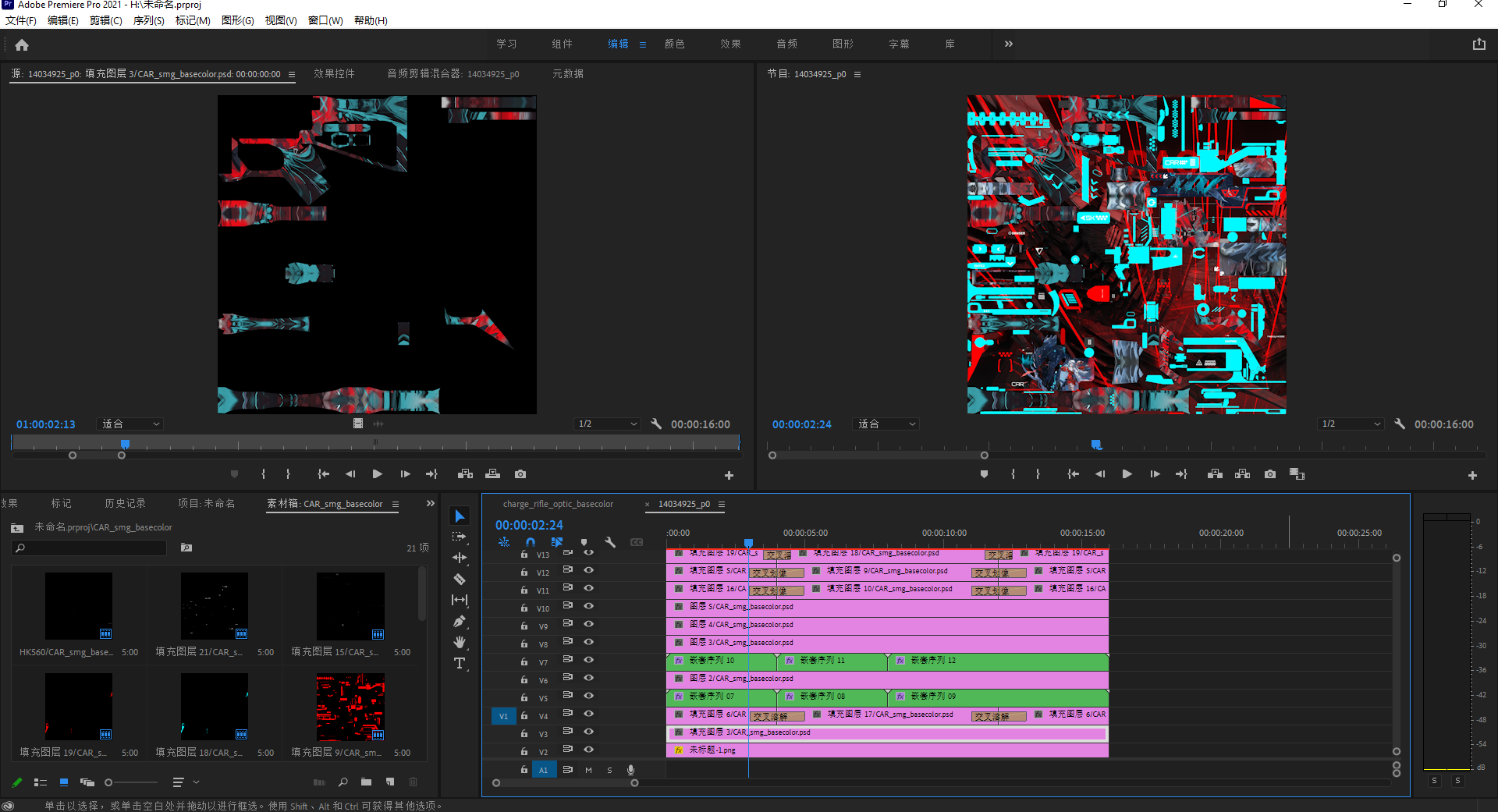Screen dimensions: 1498x812
Task: Create new bin in project panel
Action: [366, 782]
